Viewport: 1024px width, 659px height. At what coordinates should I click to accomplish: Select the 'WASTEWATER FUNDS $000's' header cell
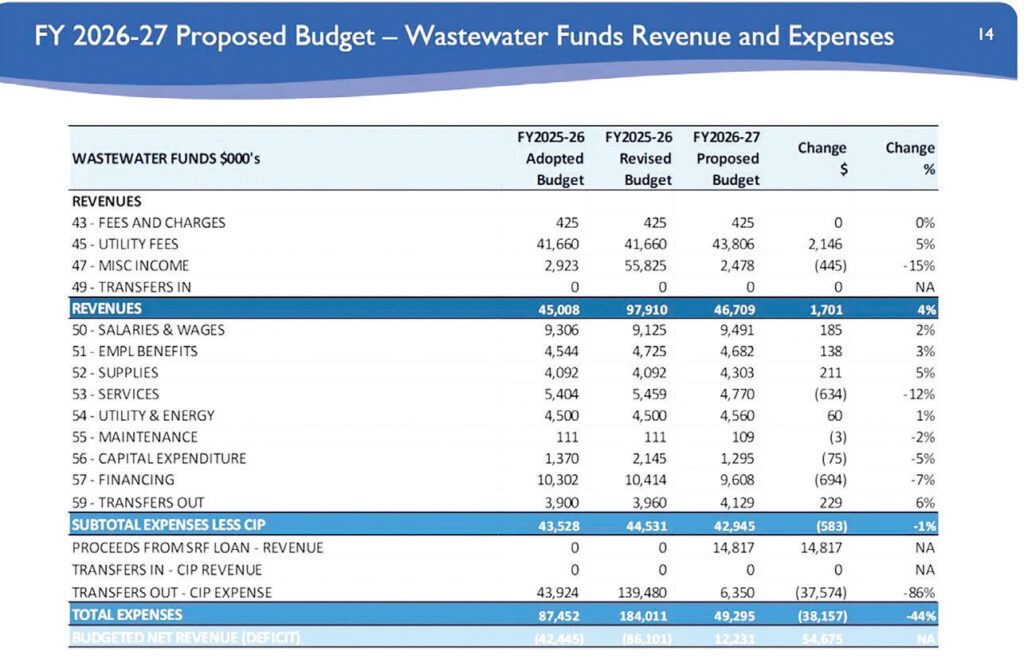[166, 159]
